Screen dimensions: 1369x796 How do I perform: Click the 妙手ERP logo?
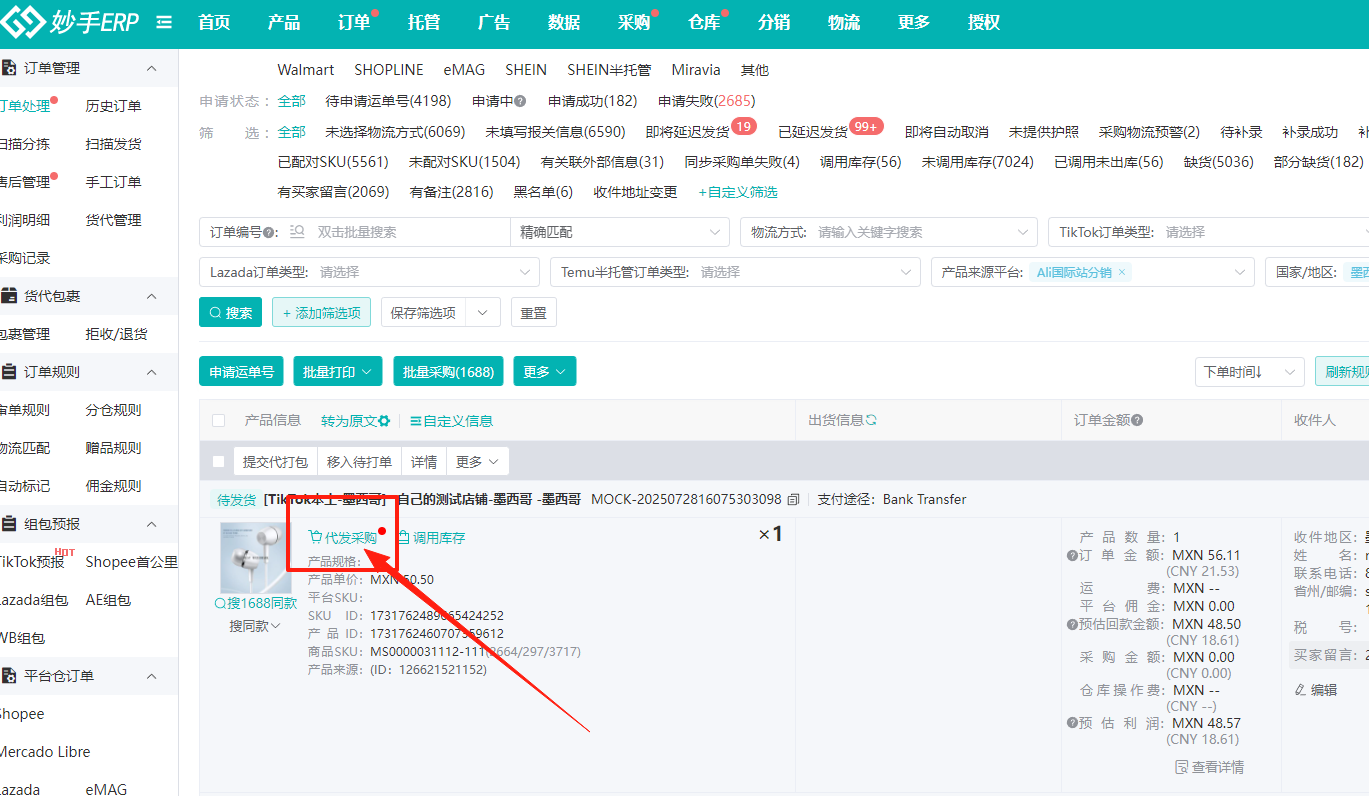(x=70, y=22)
